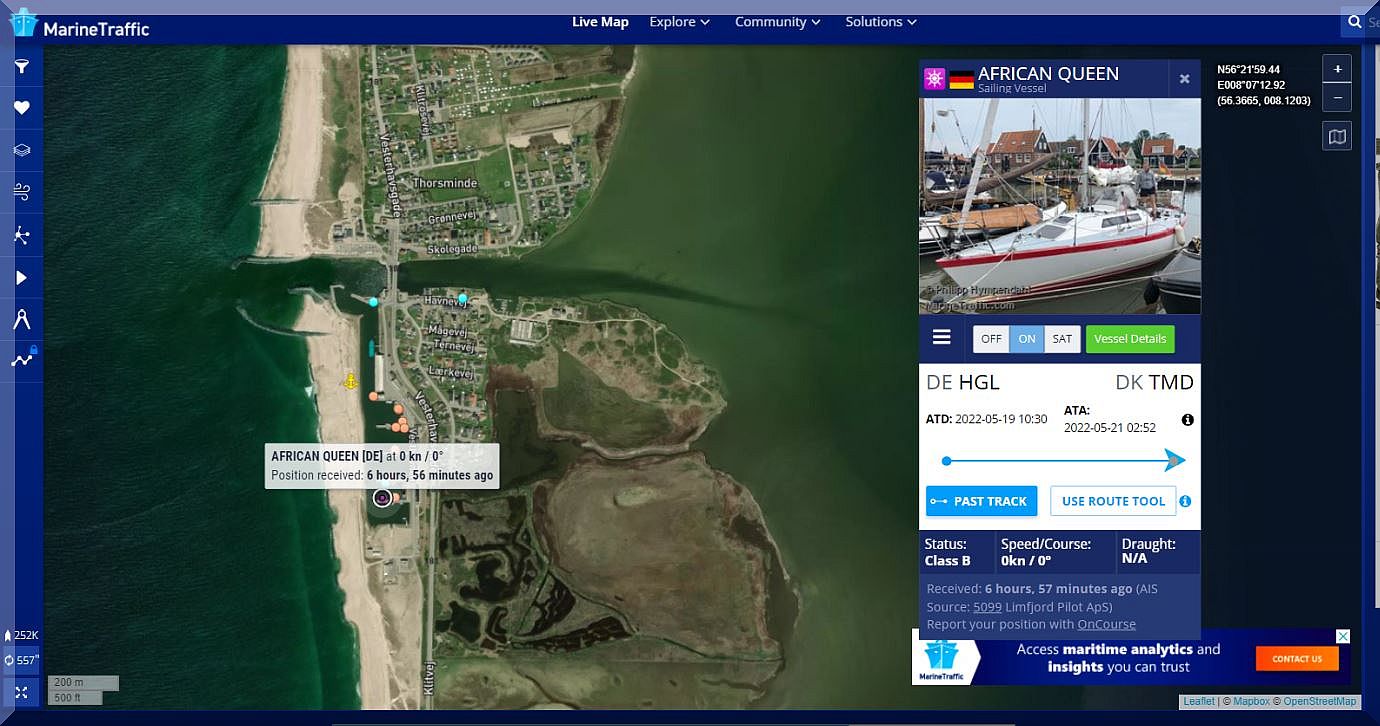Image resolution: width=1380 pixels, height=726 pixels.
Task: Expand the Solutions dropdown menu
Action: (x=880, y=22)
